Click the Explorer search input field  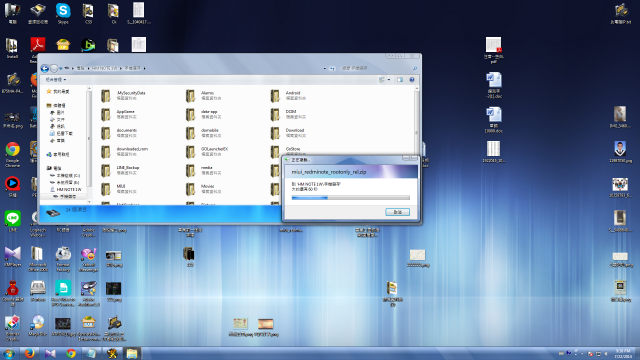(x=380, y=68)
